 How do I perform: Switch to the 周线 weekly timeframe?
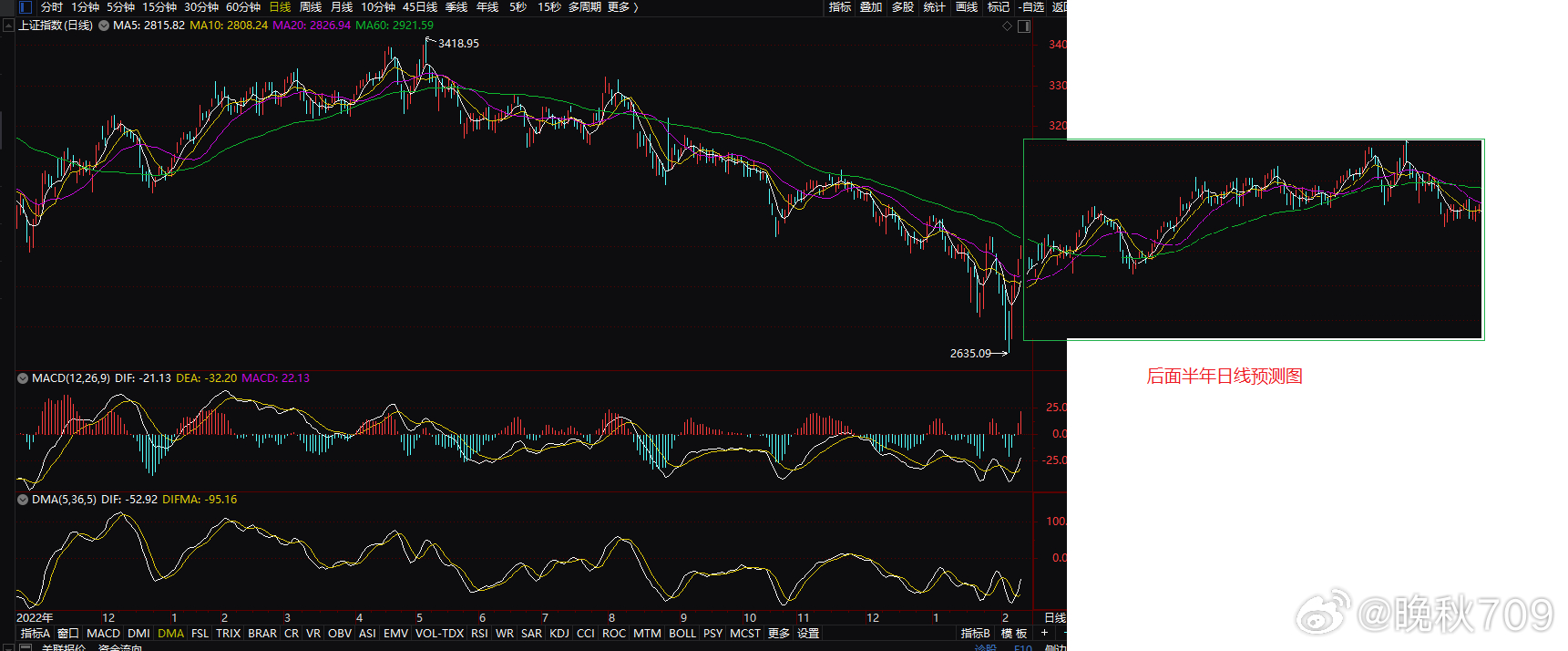311,7
